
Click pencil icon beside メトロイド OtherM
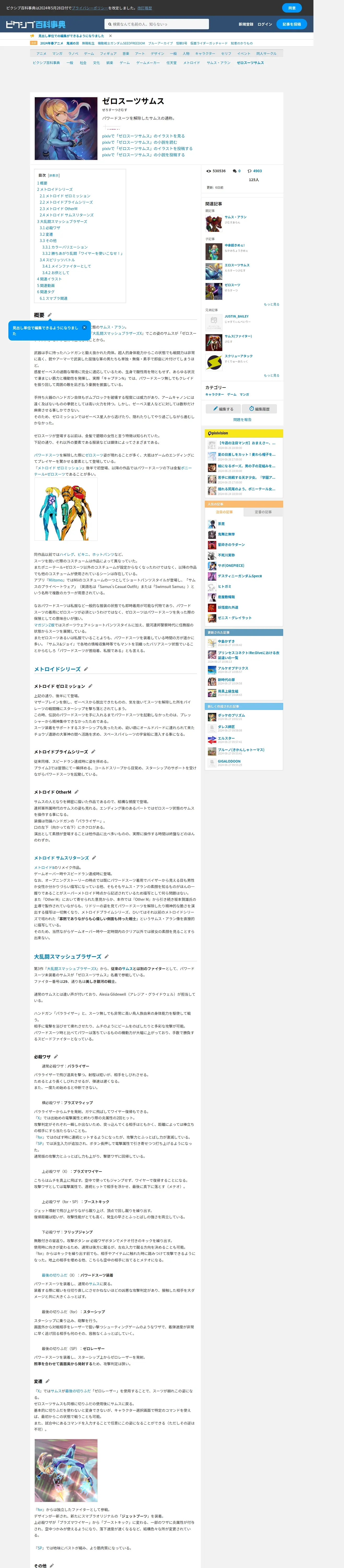point(77,792)
